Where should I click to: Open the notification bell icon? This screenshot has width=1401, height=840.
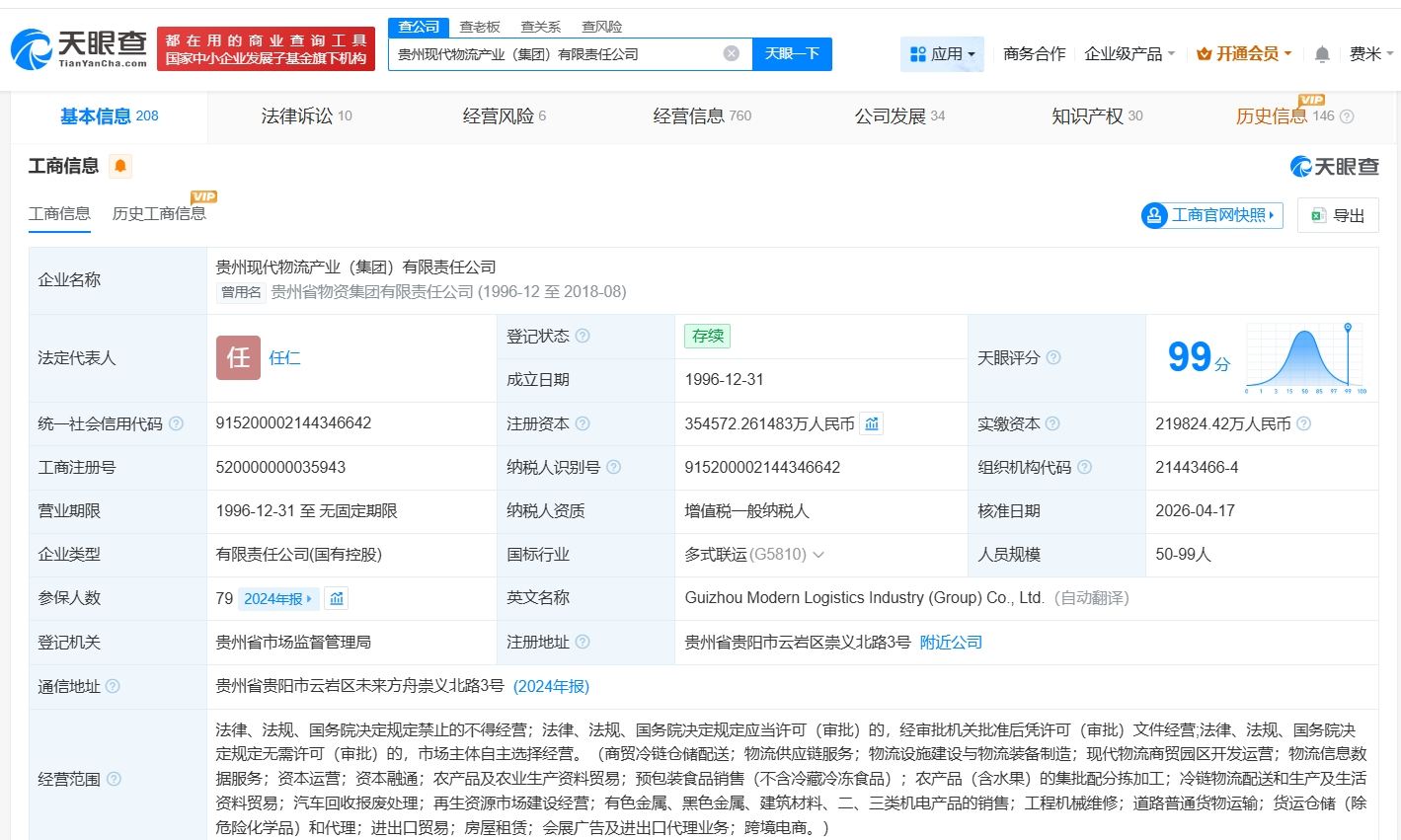1322,54
